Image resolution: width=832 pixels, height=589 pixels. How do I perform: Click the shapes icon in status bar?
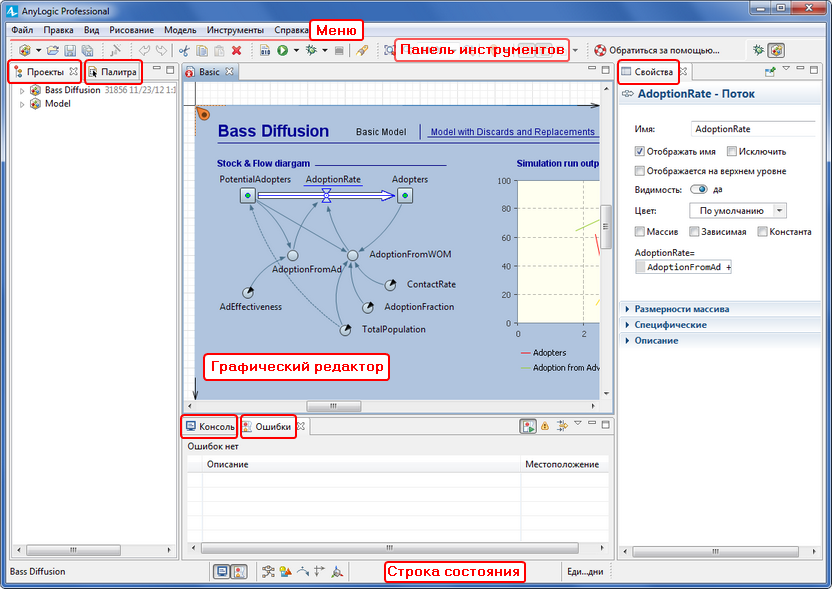click(x=285, y=571)
